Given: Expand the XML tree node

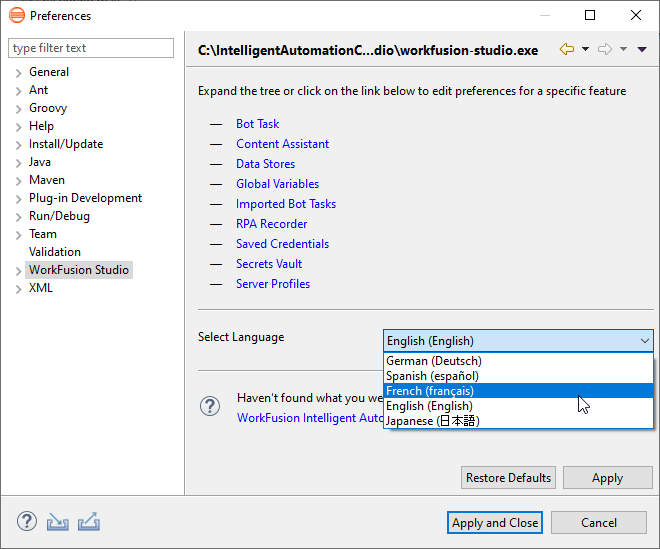Looking at the screenshot, I should 18,289.
